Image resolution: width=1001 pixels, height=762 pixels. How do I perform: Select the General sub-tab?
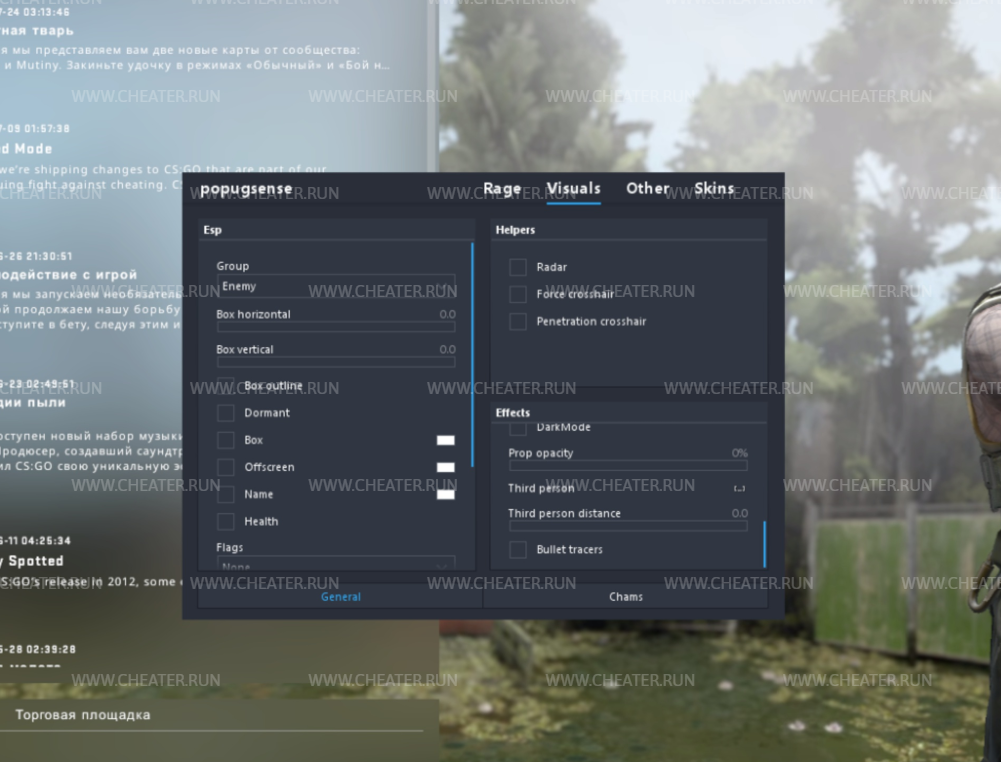[340, 597]
